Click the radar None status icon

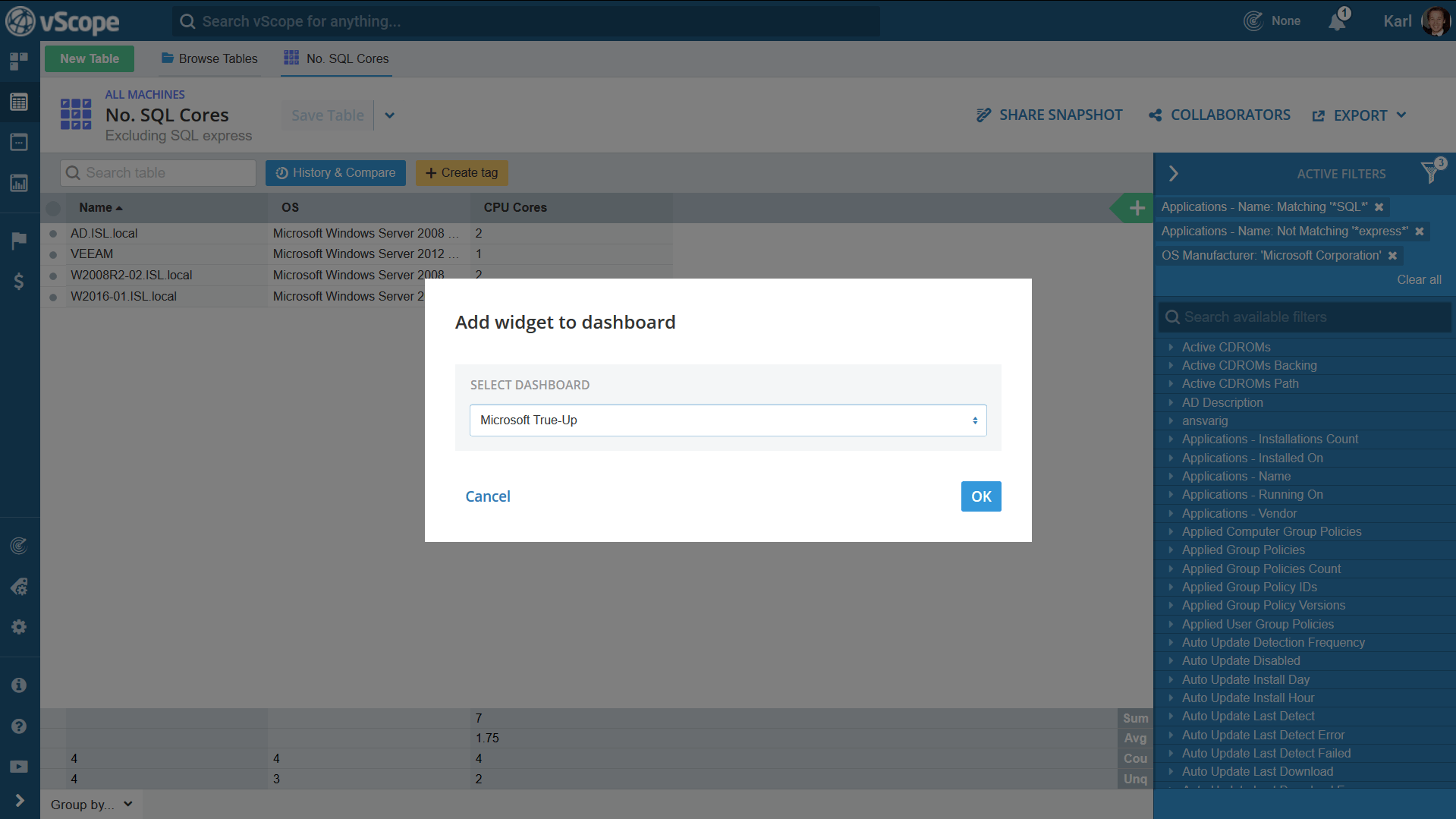tap(1253, 20)
